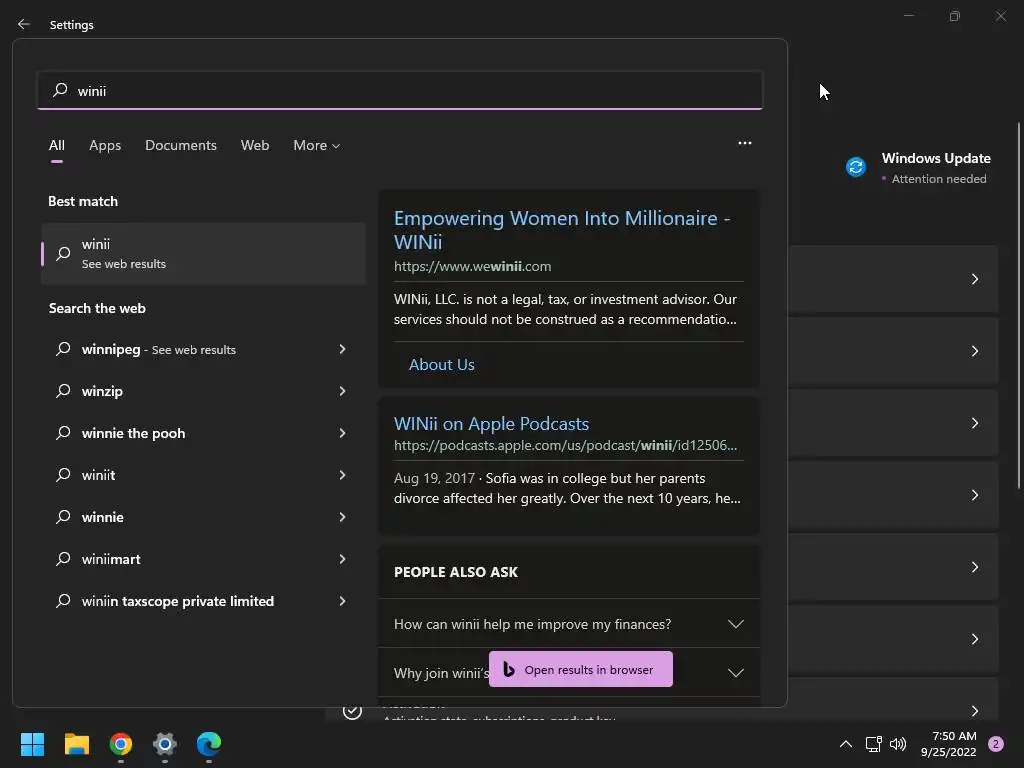Open 'Empowering Women Into Millionaire - WINii' link
The height and width of the screenshot is (768, 1024).
pos(562,230)
